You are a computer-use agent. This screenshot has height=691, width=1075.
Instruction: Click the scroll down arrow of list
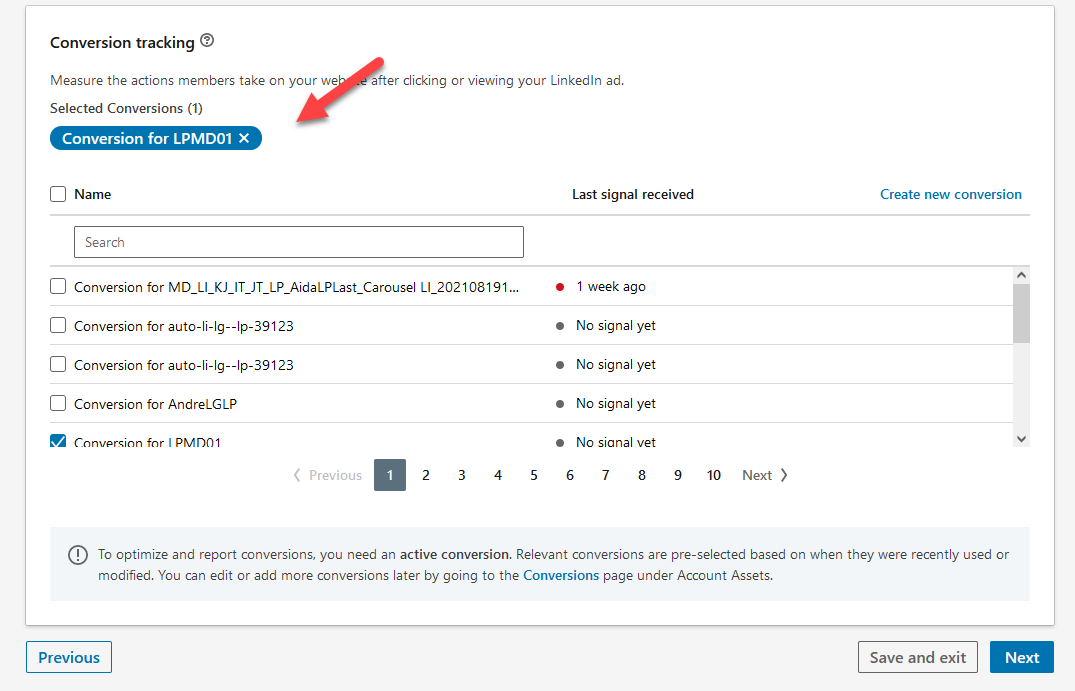(x=1021, y=438)
